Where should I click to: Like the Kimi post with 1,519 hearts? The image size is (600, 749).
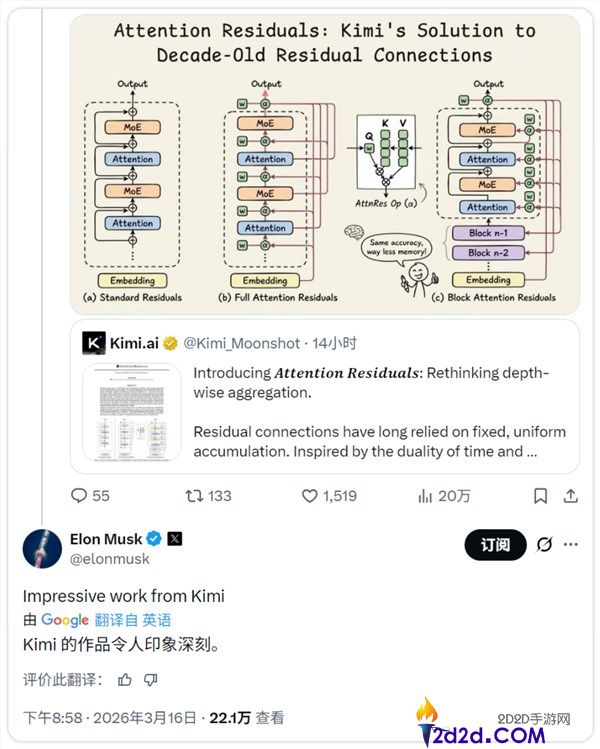pos(310,496)
